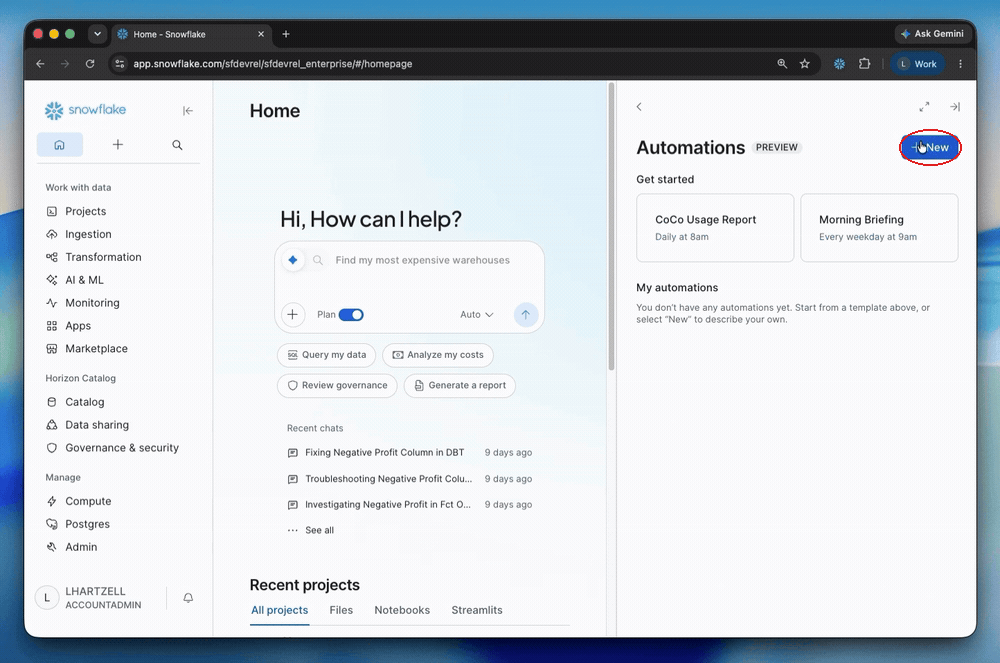Open the browser extensions puzzle icon
The width and height of the screenshot is (1000, 663).
(865, 64)
